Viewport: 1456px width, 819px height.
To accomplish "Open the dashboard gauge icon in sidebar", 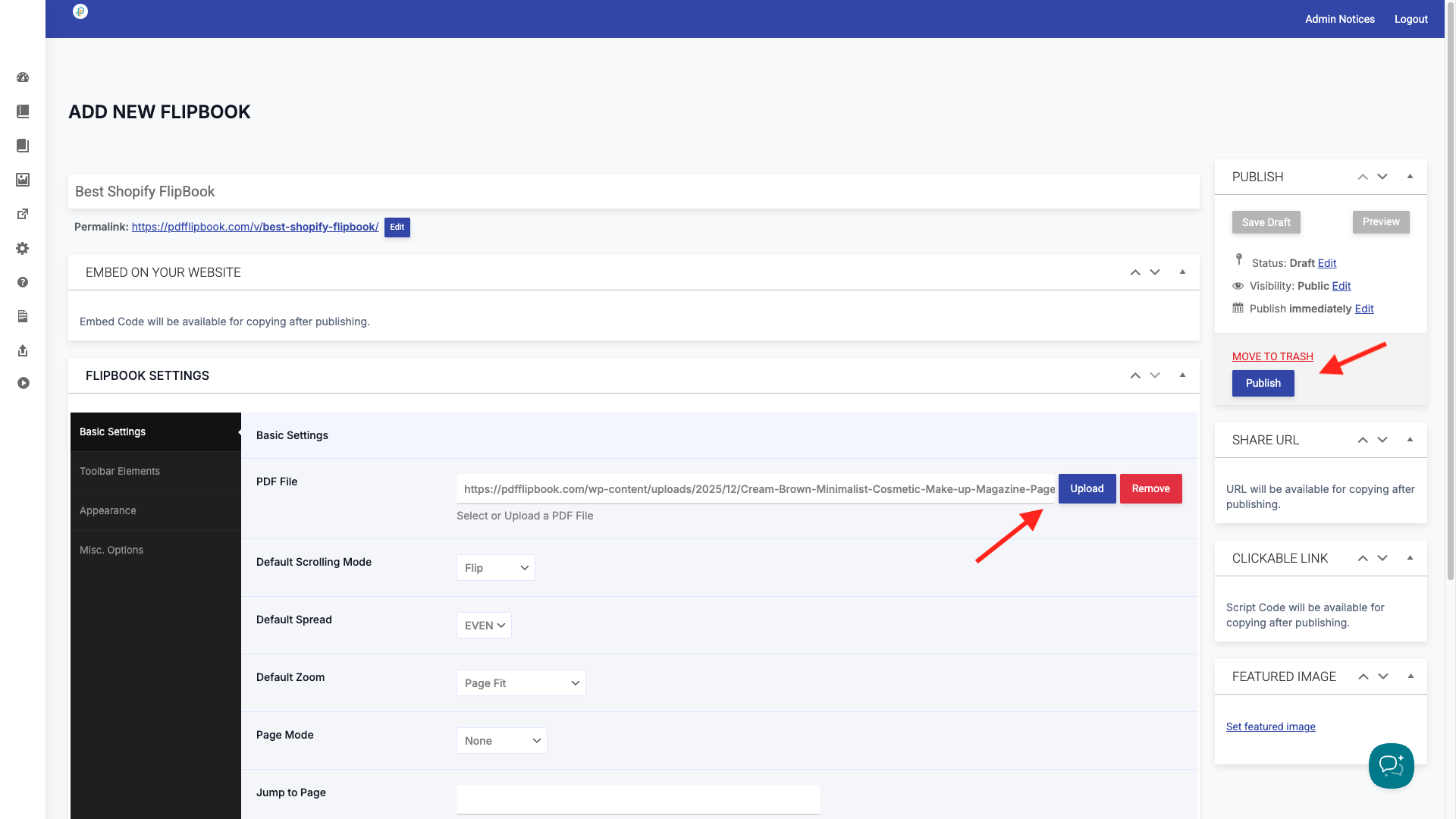I will point(23,77).
